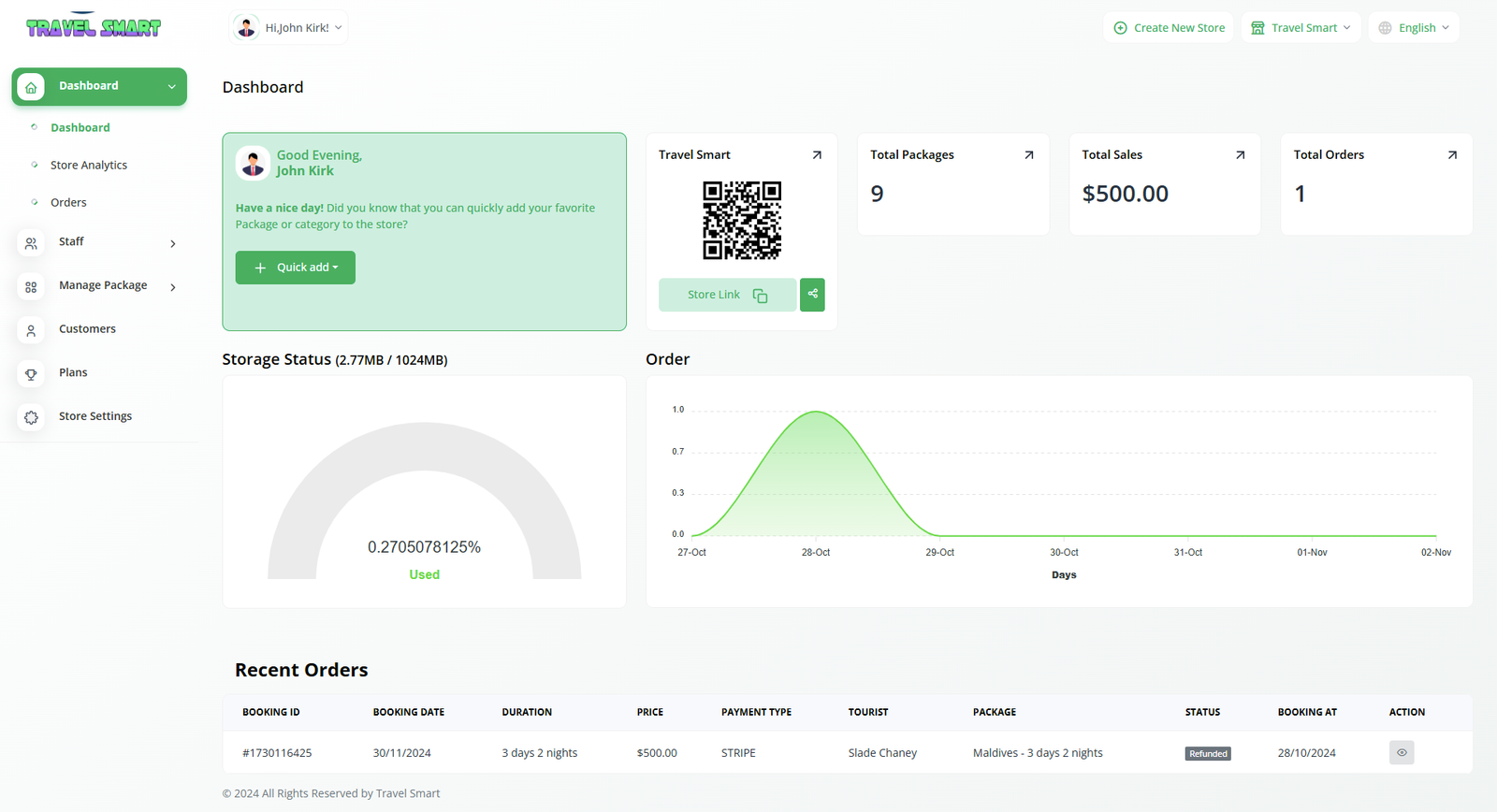Open the English language dropdown
The width and height of the screenshot is (1497, 812).
[x=1414, y=28]
